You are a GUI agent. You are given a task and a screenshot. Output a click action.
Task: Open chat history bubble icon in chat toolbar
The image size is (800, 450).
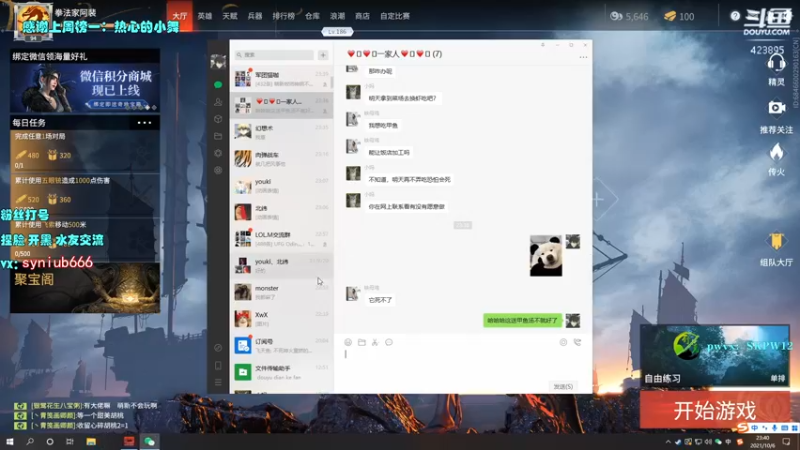[389, 342]
